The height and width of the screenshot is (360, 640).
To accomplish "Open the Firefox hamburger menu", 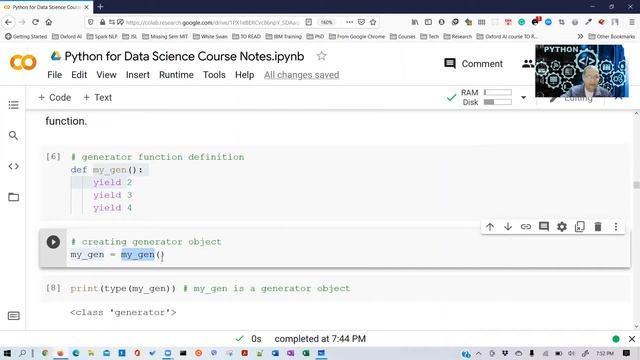I will (x=631, y=22).
